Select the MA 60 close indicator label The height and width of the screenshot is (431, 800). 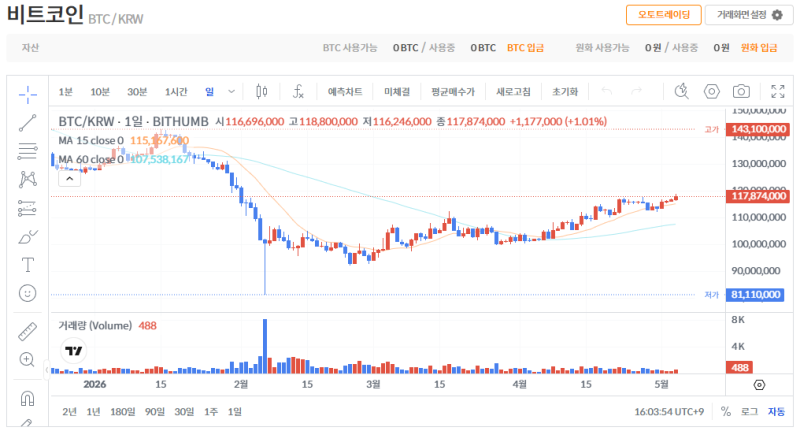[91, 160]
